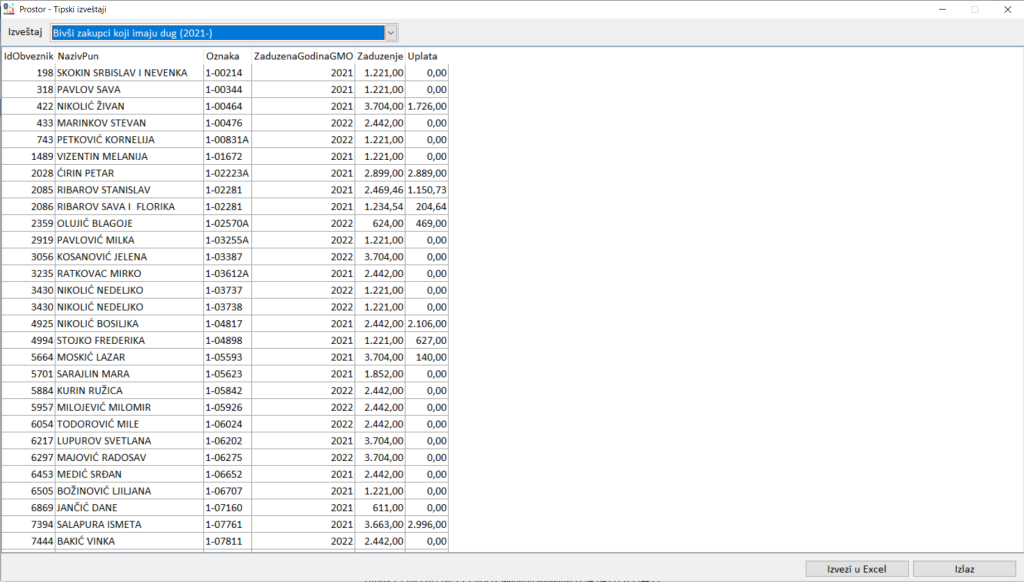Click the Prostor app icon in title bar

[9, 9]
